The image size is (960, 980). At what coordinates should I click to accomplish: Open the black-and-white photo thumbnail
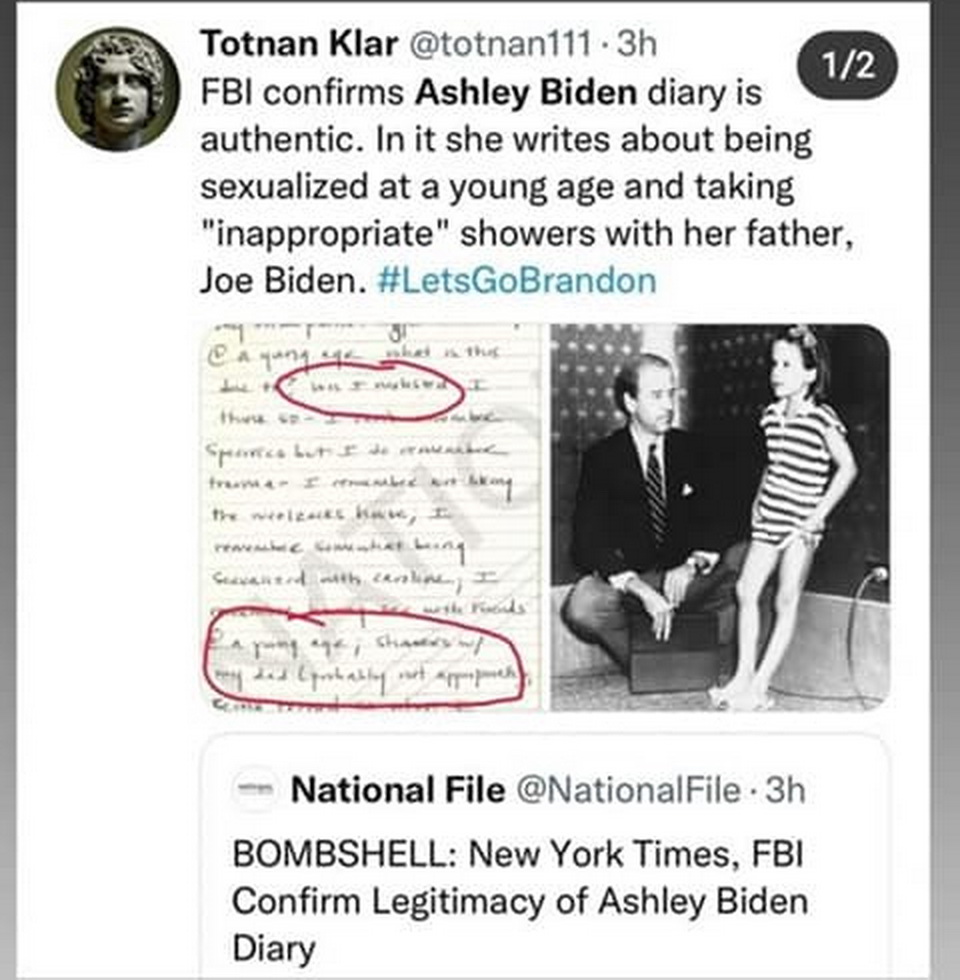[719, 517]
